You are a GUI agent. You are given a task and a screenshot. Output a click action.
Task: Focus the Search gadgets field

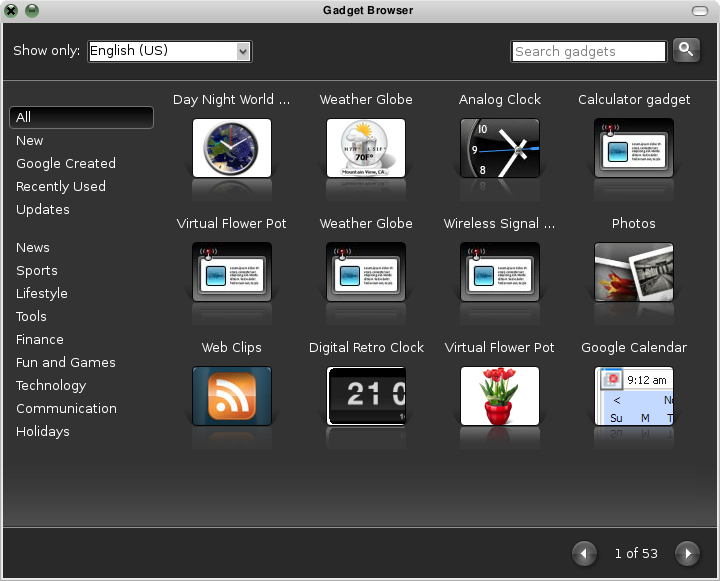point(589,51)
